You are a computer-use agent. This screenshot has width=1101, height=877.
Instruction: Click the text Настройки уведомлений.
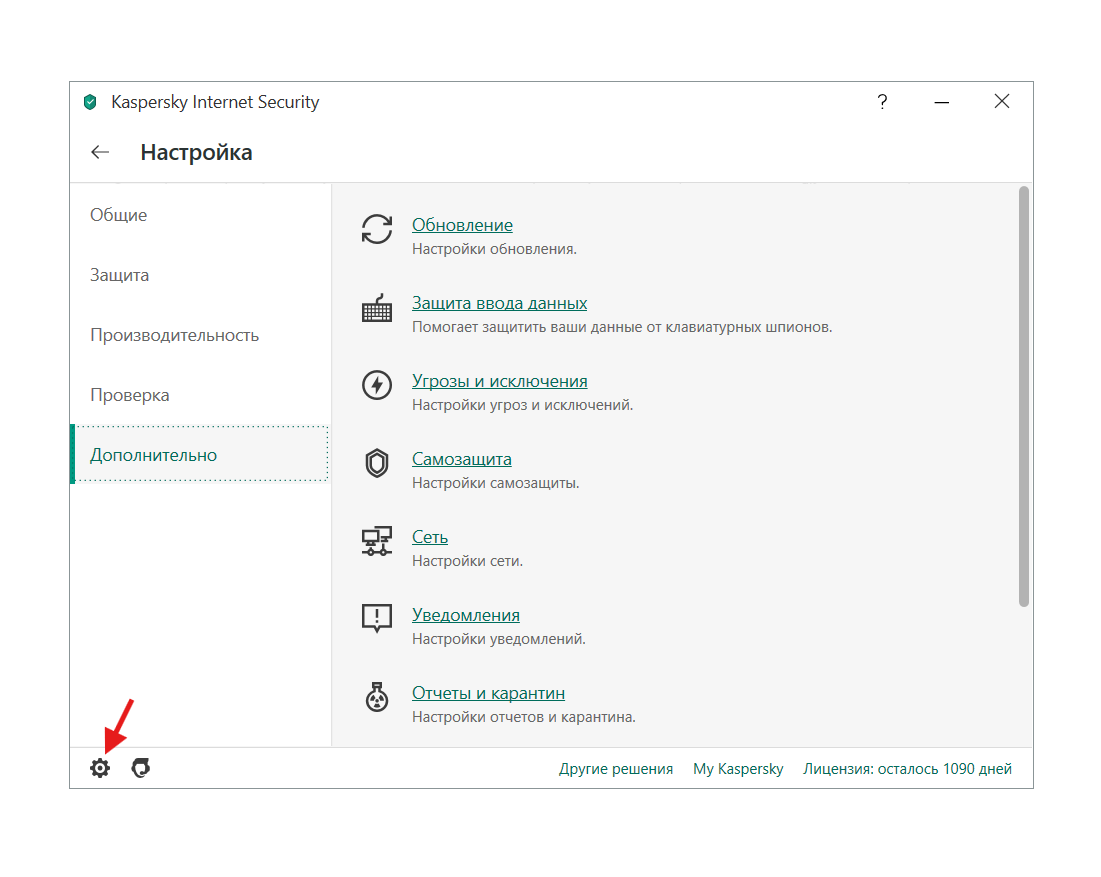499,639
